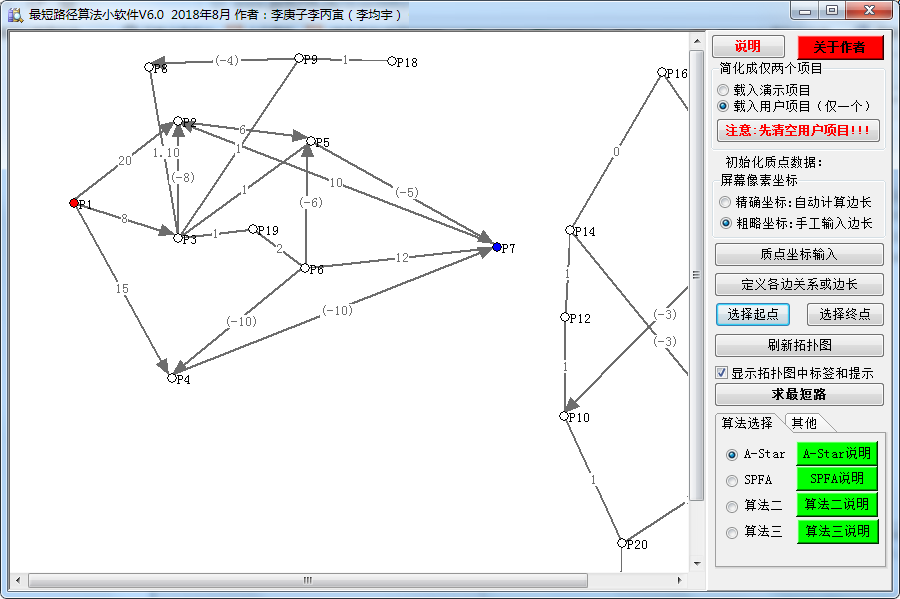
Task: Click graph node P8
Action: [x=149, y=67]
